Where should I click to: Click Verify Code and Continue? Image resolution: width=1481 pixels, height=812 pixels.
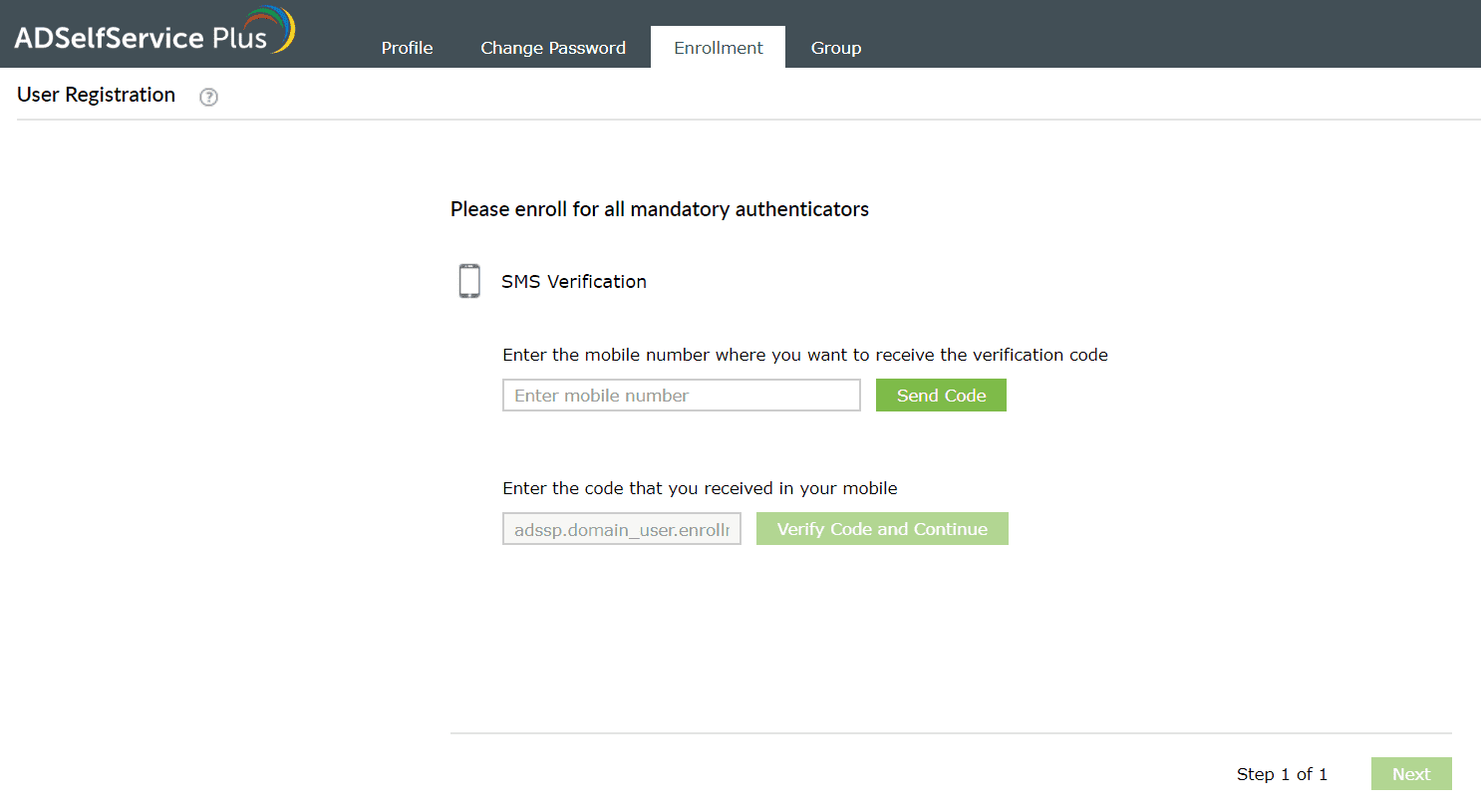(x=881, y=528)
